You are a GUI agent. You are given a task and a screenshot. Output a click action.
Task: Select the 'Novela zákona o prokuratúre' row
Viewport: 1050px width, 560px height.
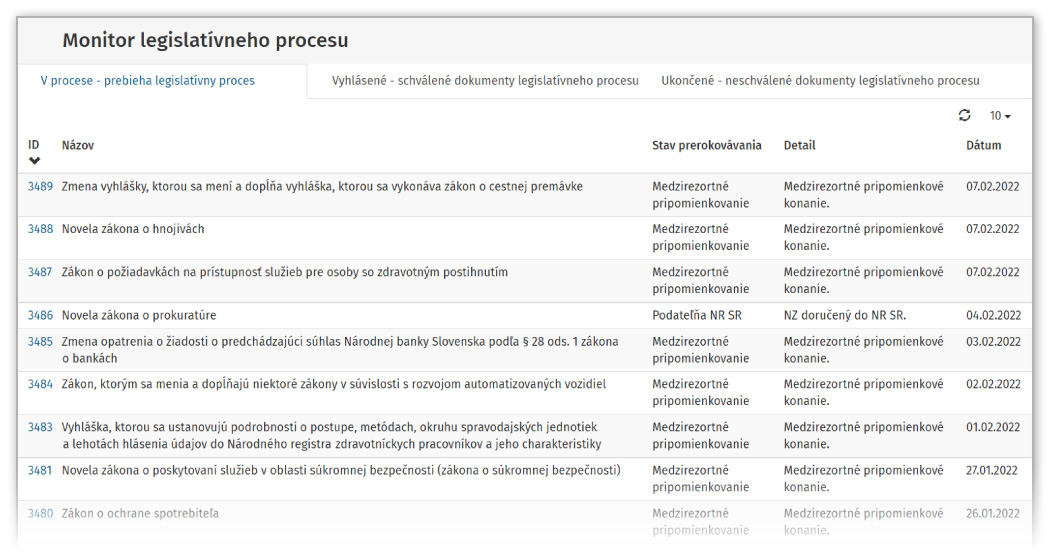139,315
